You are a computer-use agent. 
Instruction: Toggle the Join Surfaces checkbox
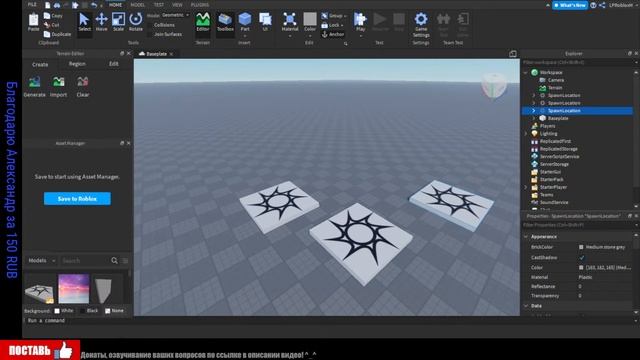coord(167,34)
